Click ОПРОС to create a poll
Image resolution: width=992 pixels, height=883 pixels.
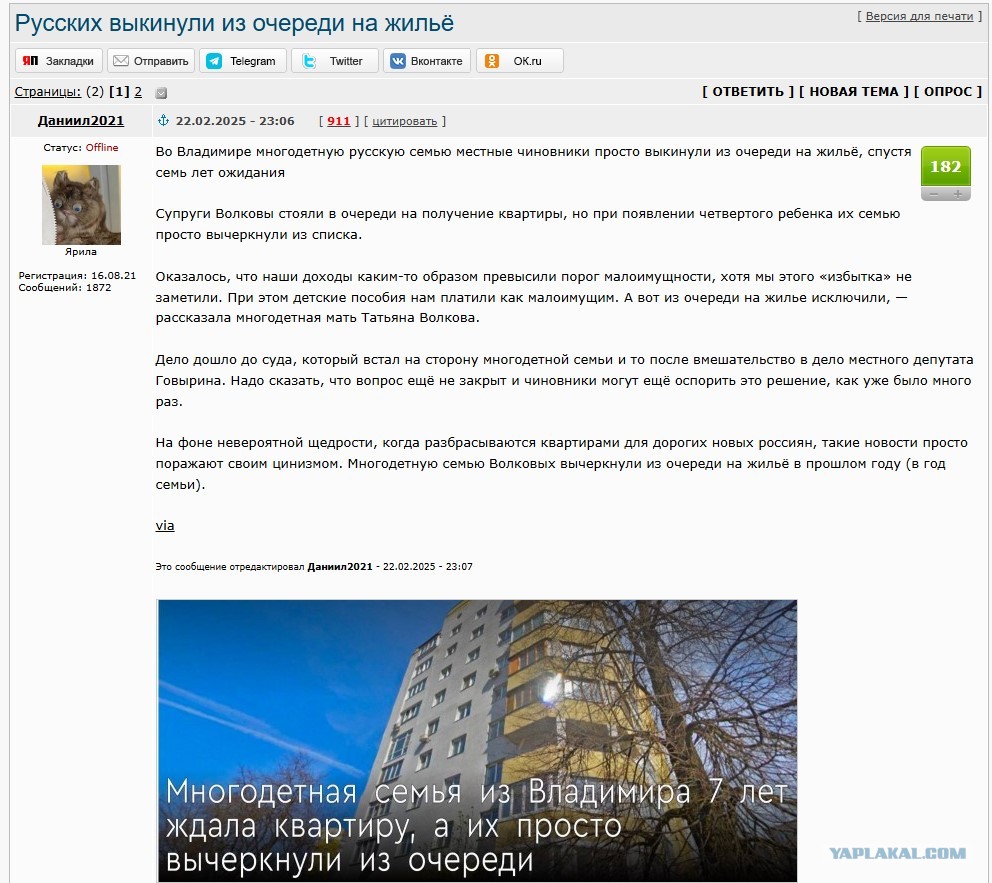948,92
